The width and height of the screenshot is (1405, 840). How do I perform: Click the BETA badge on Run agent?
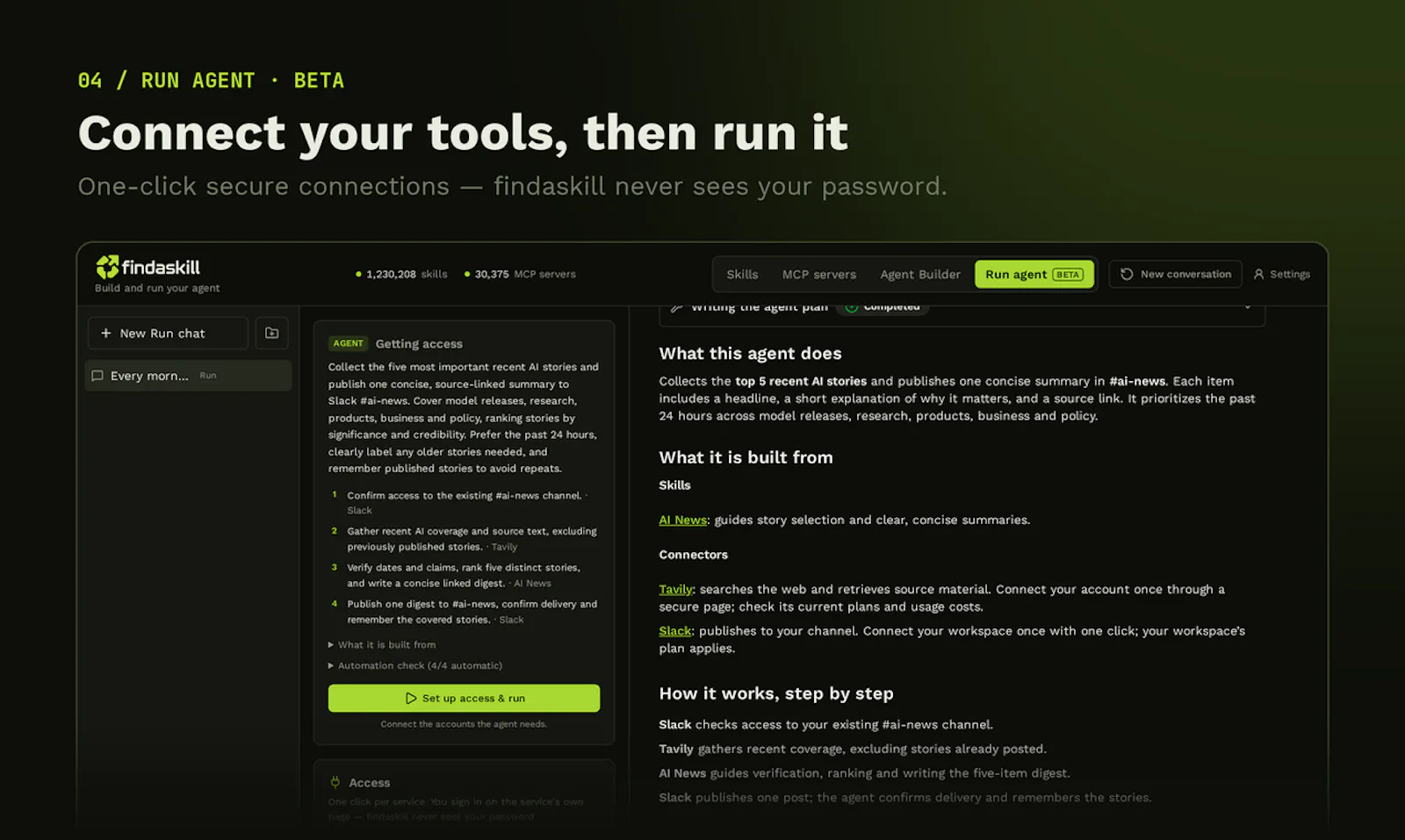pos(1068,275)
